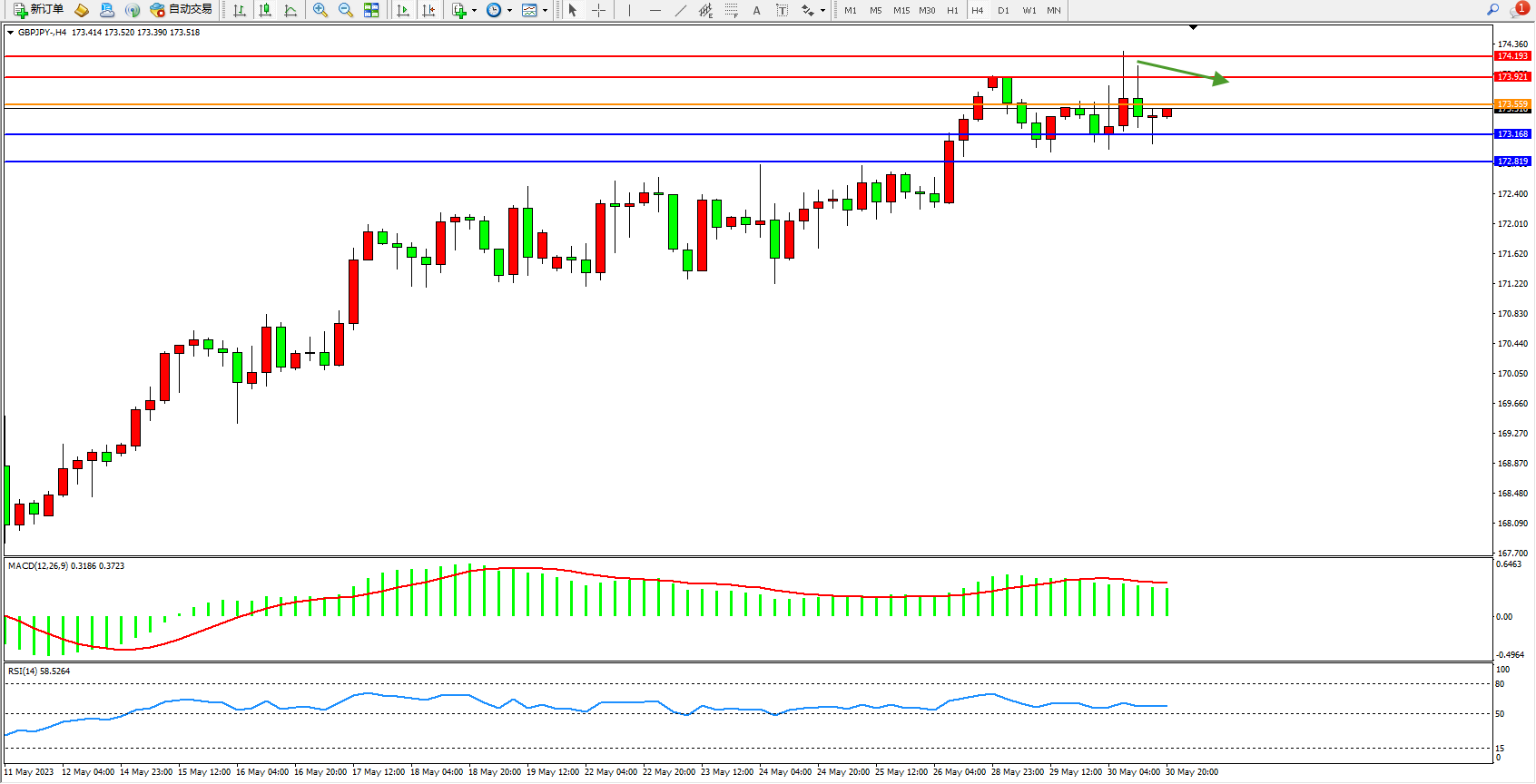Draw a vertical line tool
Screen dimensions: 1536x784
coord(629,10)
